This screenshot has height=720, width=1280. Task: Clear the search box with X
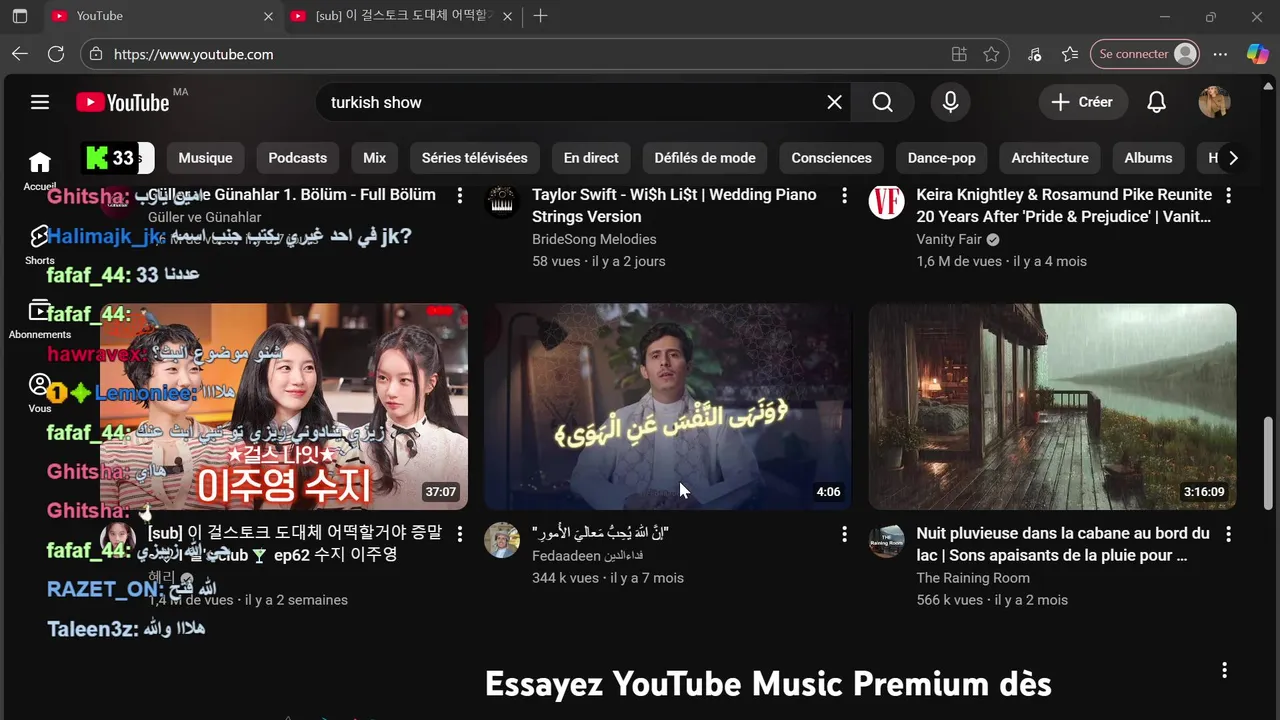coord(834,102)
